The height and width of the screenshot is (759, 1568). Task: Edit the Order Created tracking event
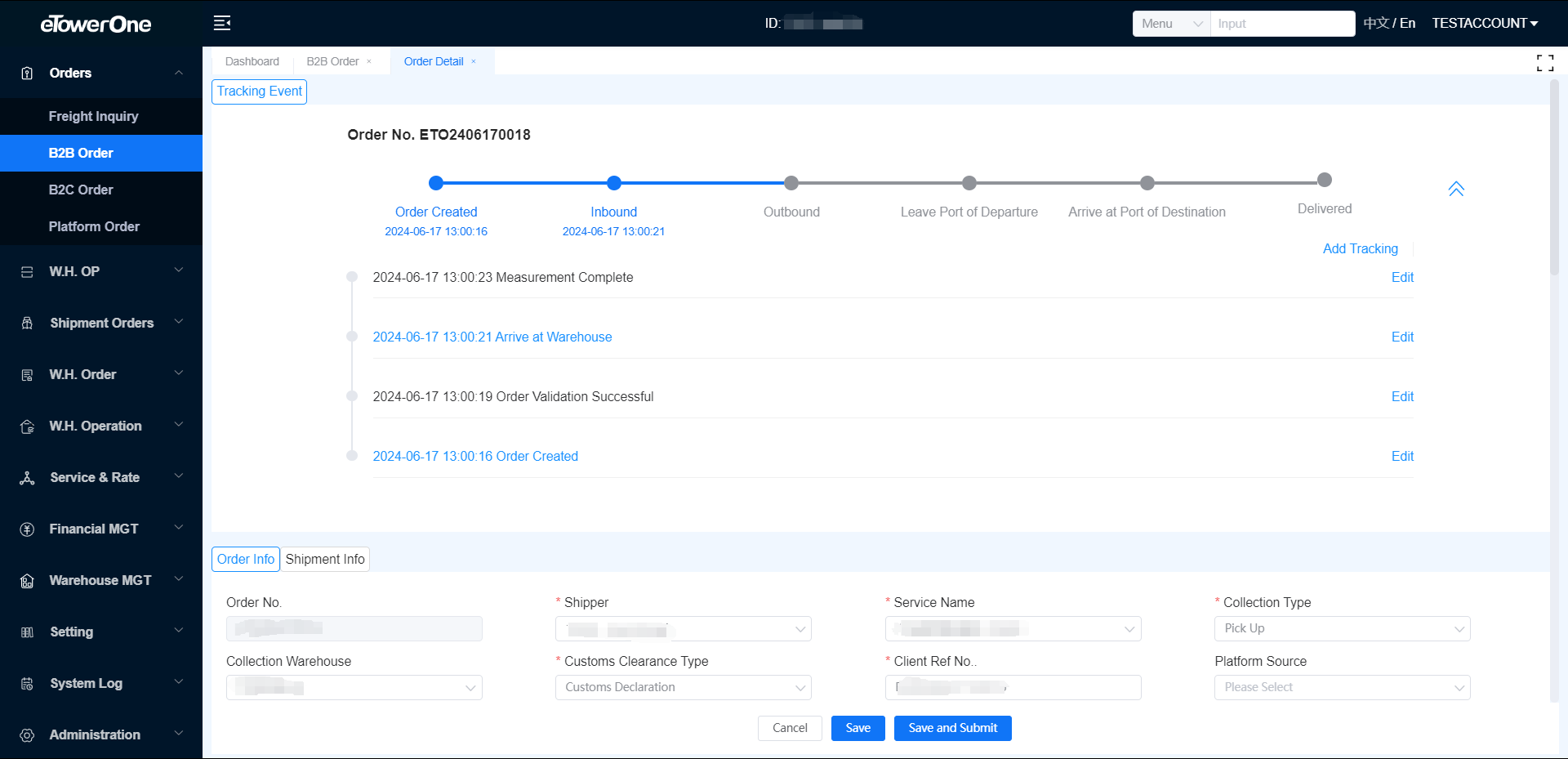tap(1402, 456)
